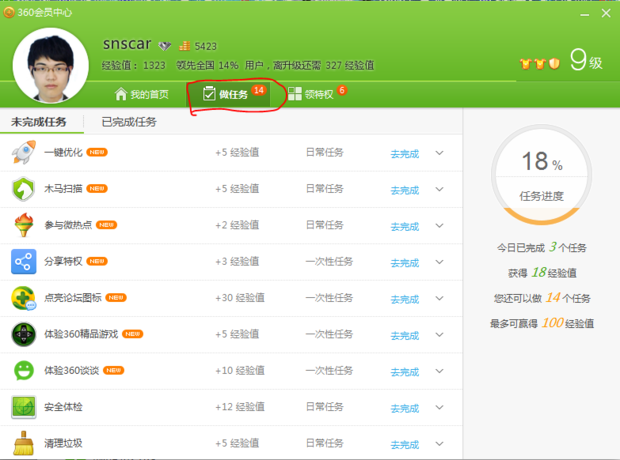Image resolution: width=620 pixels, height=460 pixels.
Task: Expand the 安全体检 task row chevron
Action: (x=439, y=407)
